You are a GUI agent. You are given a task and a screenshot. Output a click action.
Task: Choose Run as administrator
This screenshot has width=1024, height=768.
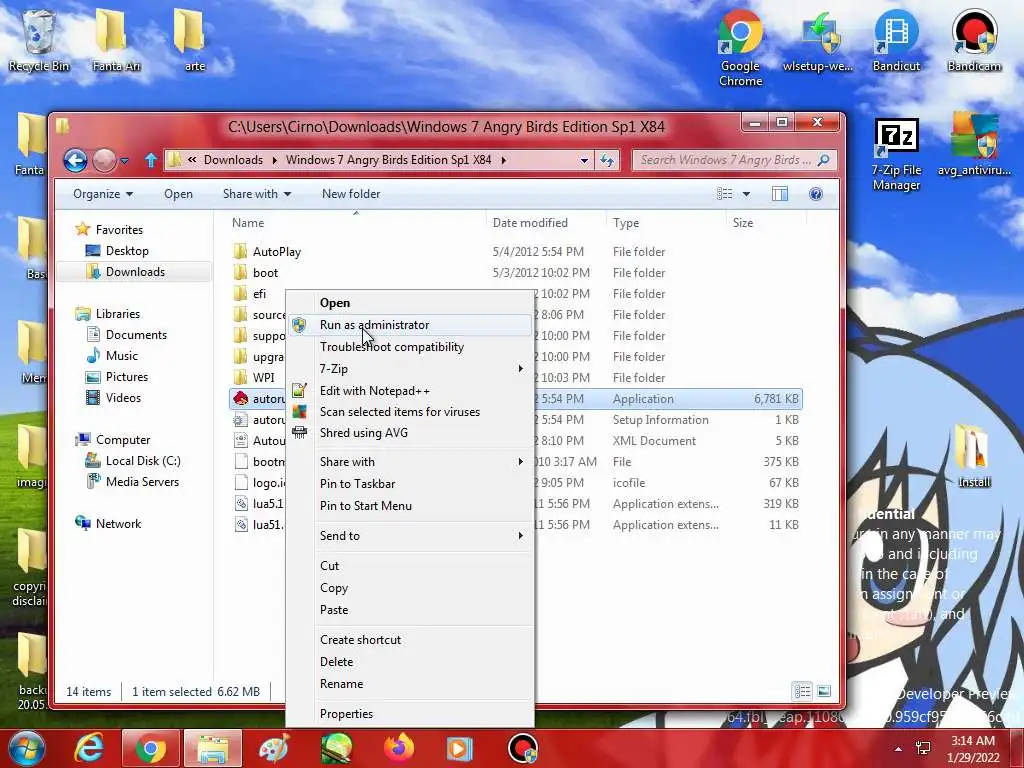click(x=410, y=325)
